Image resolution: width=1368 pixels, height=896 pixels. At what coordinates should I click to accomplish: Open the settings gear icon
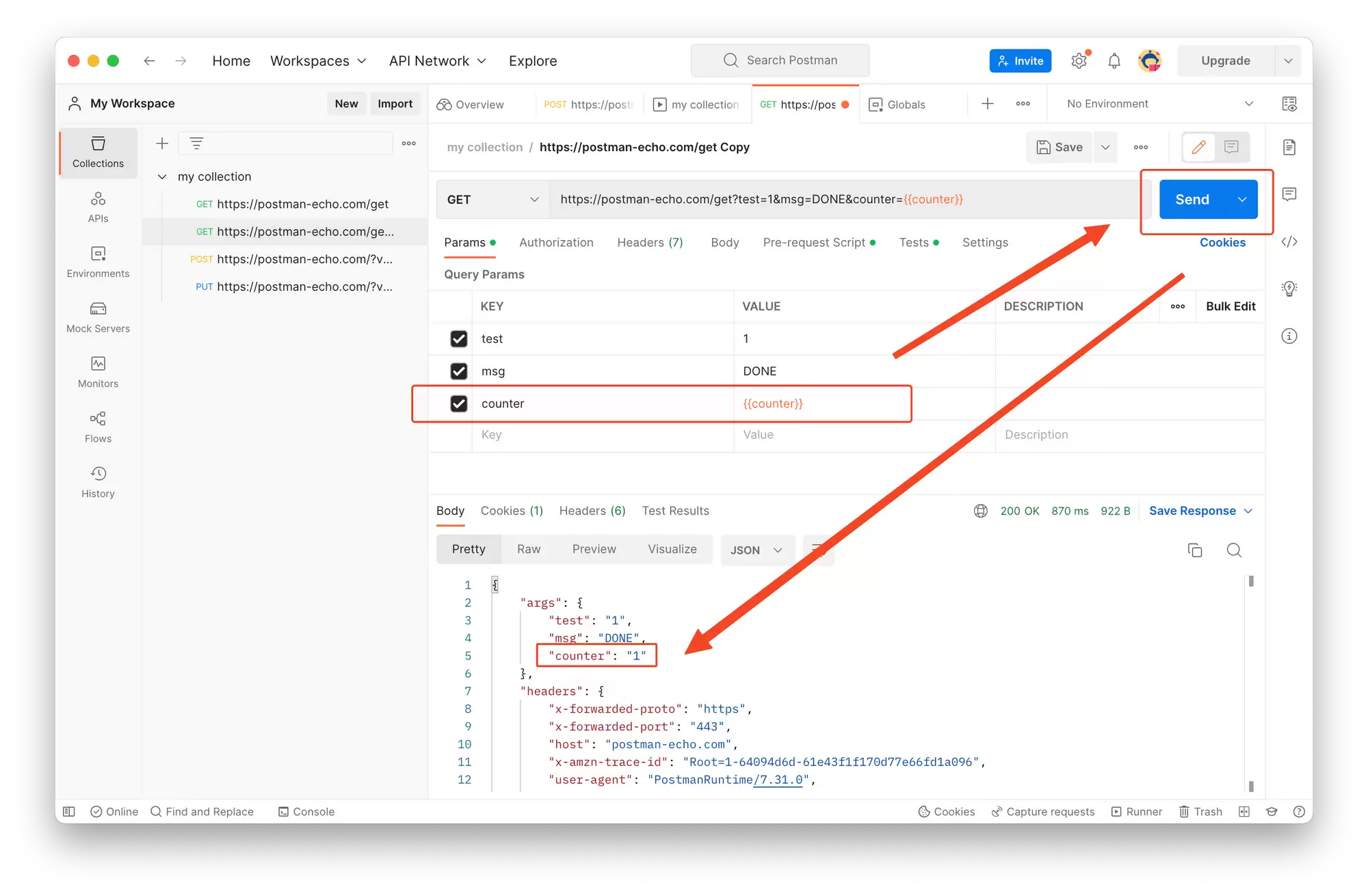click(1079, 61)
